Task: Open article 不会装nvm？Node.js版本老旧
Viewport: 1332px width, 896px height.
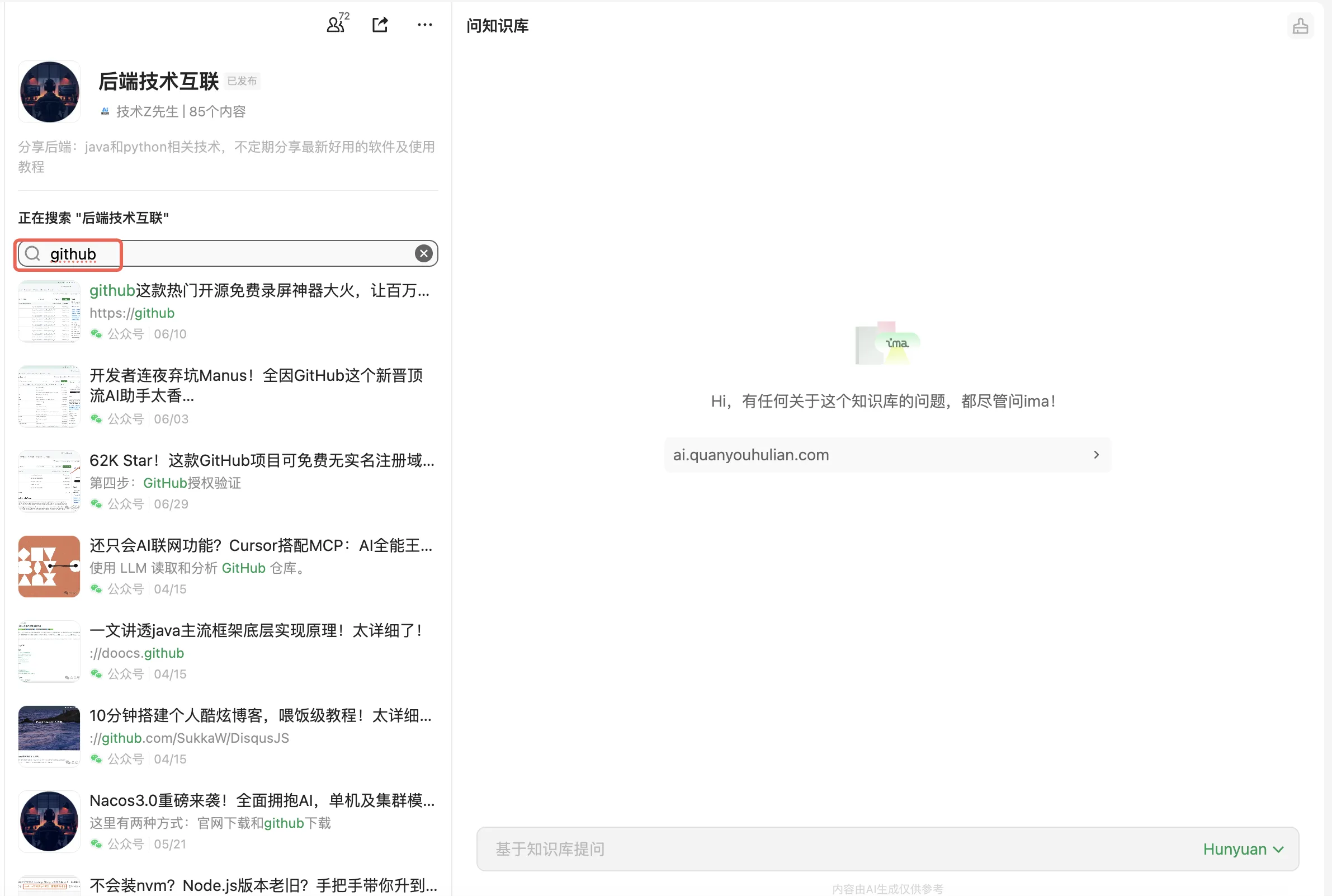Action: tap(263, 886)
